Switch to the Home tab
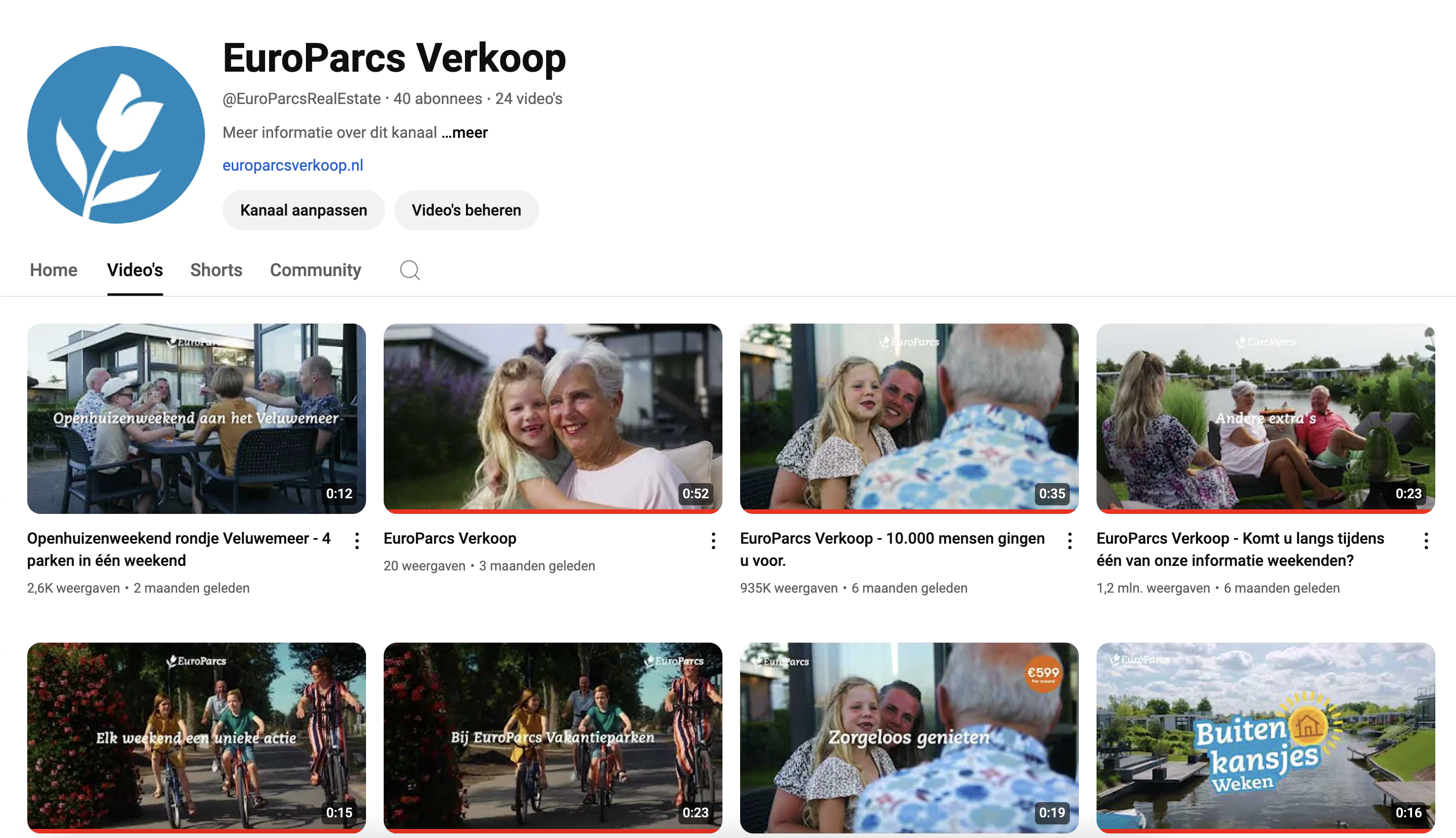The image size is (1456, 838). click(x=54, y=270)
